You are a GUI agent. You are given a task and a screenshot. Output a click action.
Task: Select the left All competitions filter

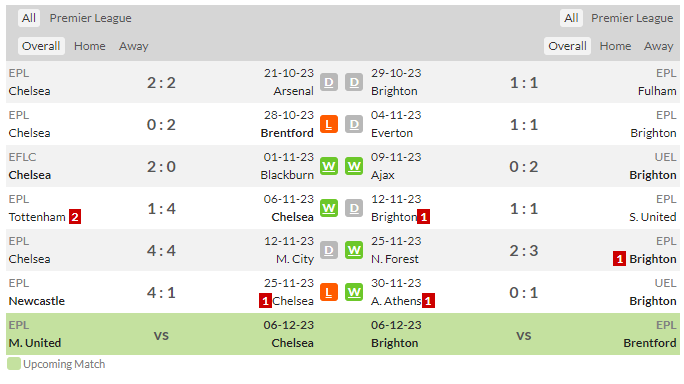click(x=29, y=18)
